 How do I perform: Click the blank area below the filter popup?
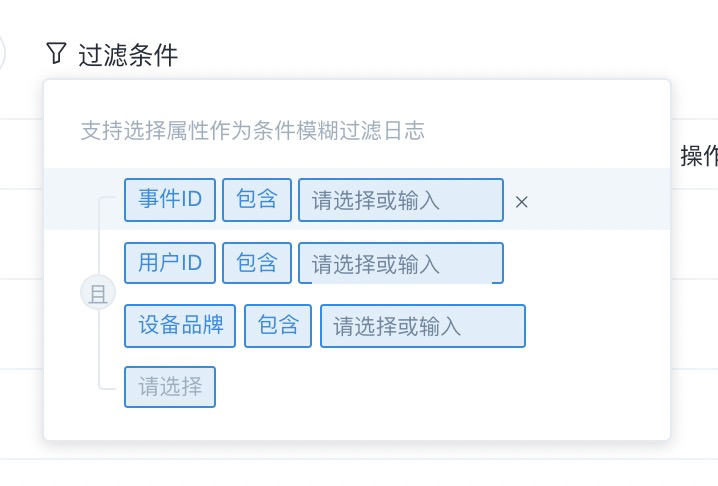point(357,470)
